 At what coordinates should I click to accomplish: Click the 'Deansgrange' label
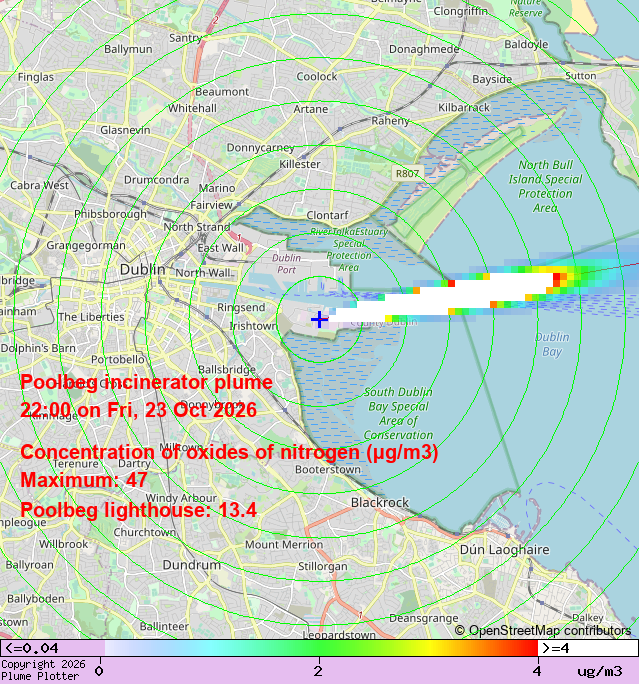[x=424, y=618]
